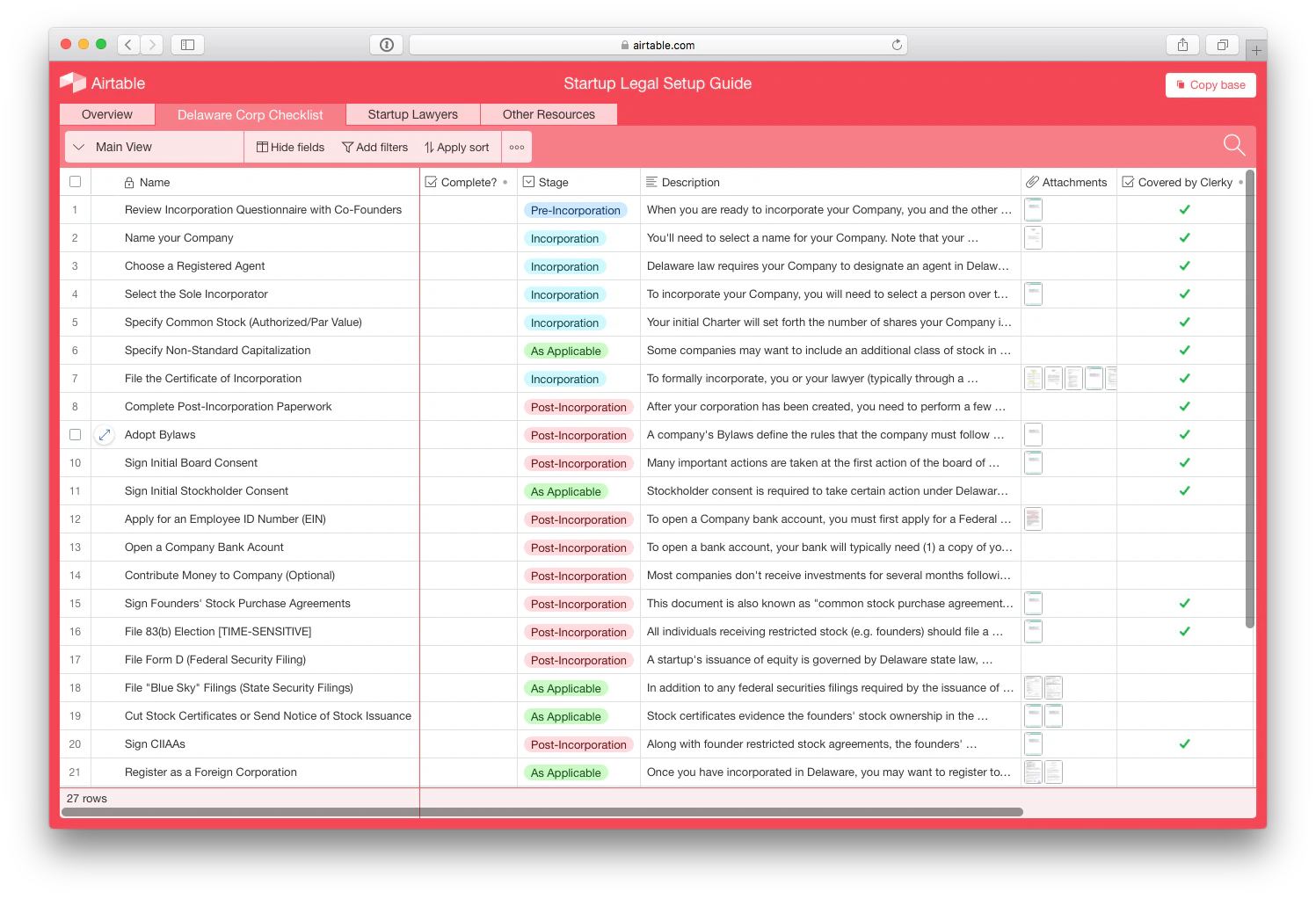The width and height of the screenshot is (1316, 899).
Task: Open first Blue Sky Filings attachment
Action: 1034,687
